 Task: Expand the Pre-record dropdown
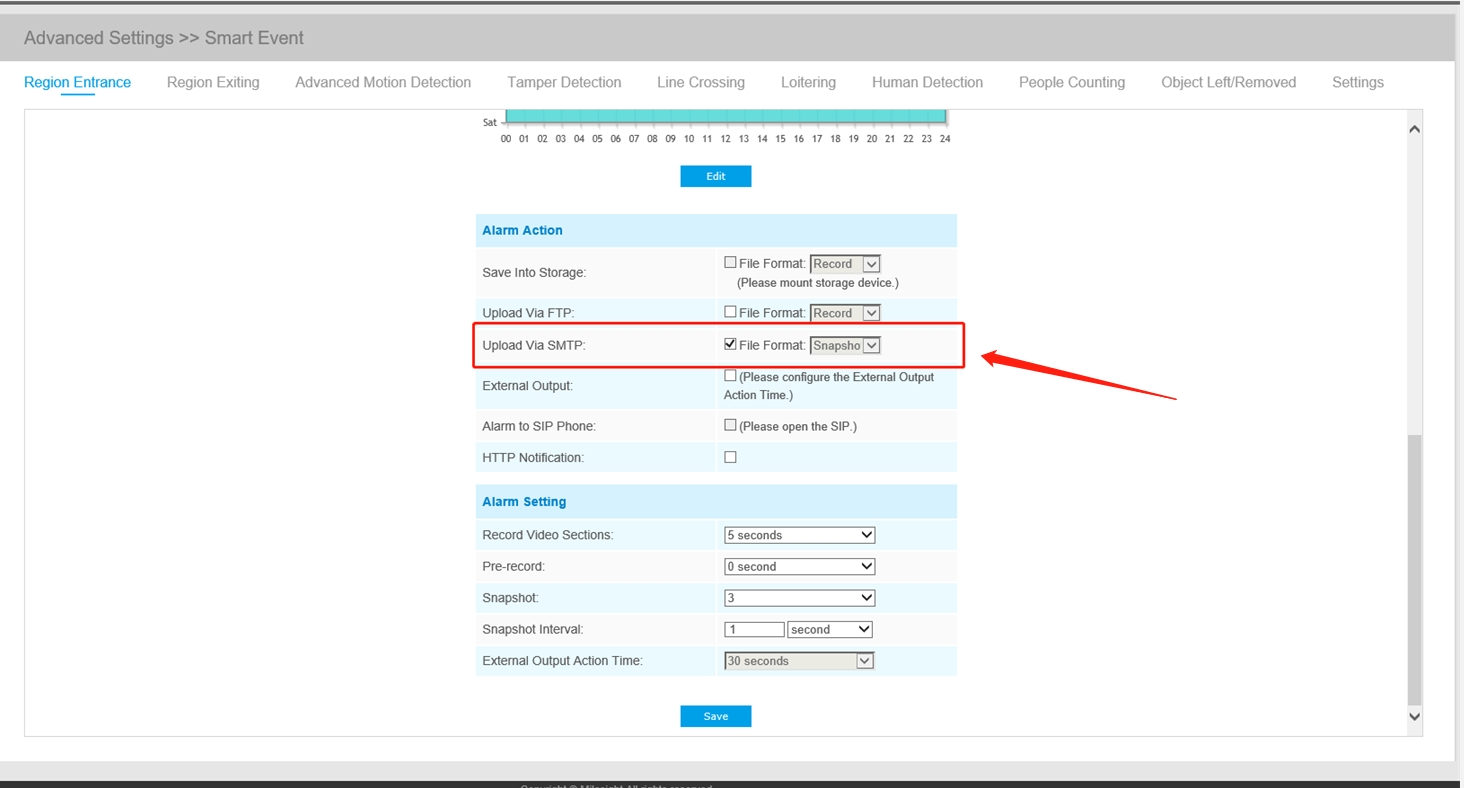(799, 566)
